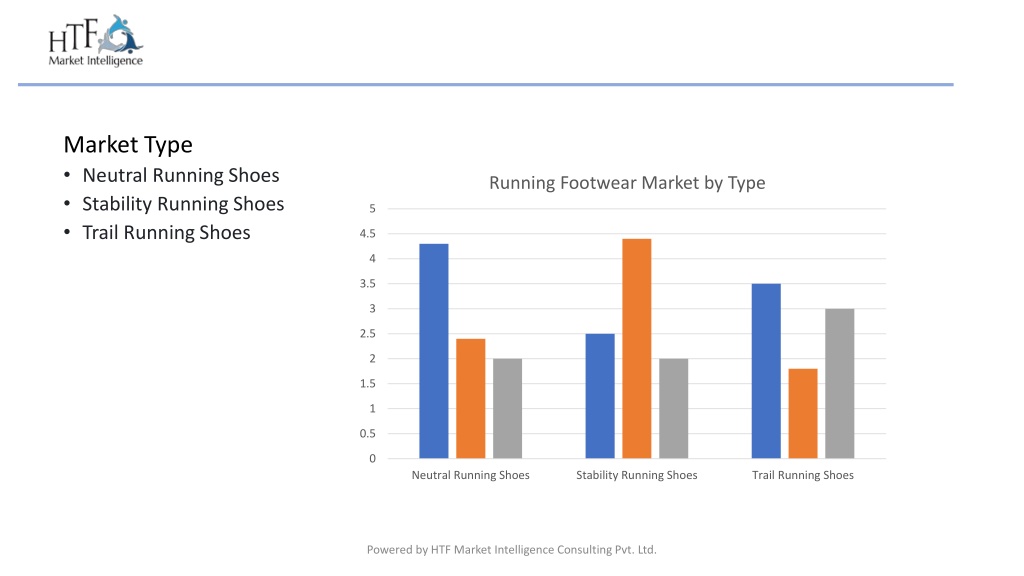Click the 'Trail Running Shoes' bullet item

point(166,232)
